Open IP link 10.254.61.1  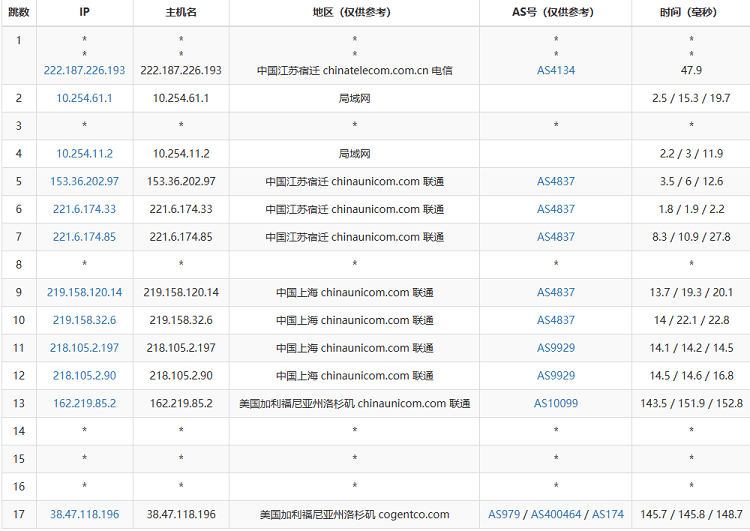pos(84,98)
